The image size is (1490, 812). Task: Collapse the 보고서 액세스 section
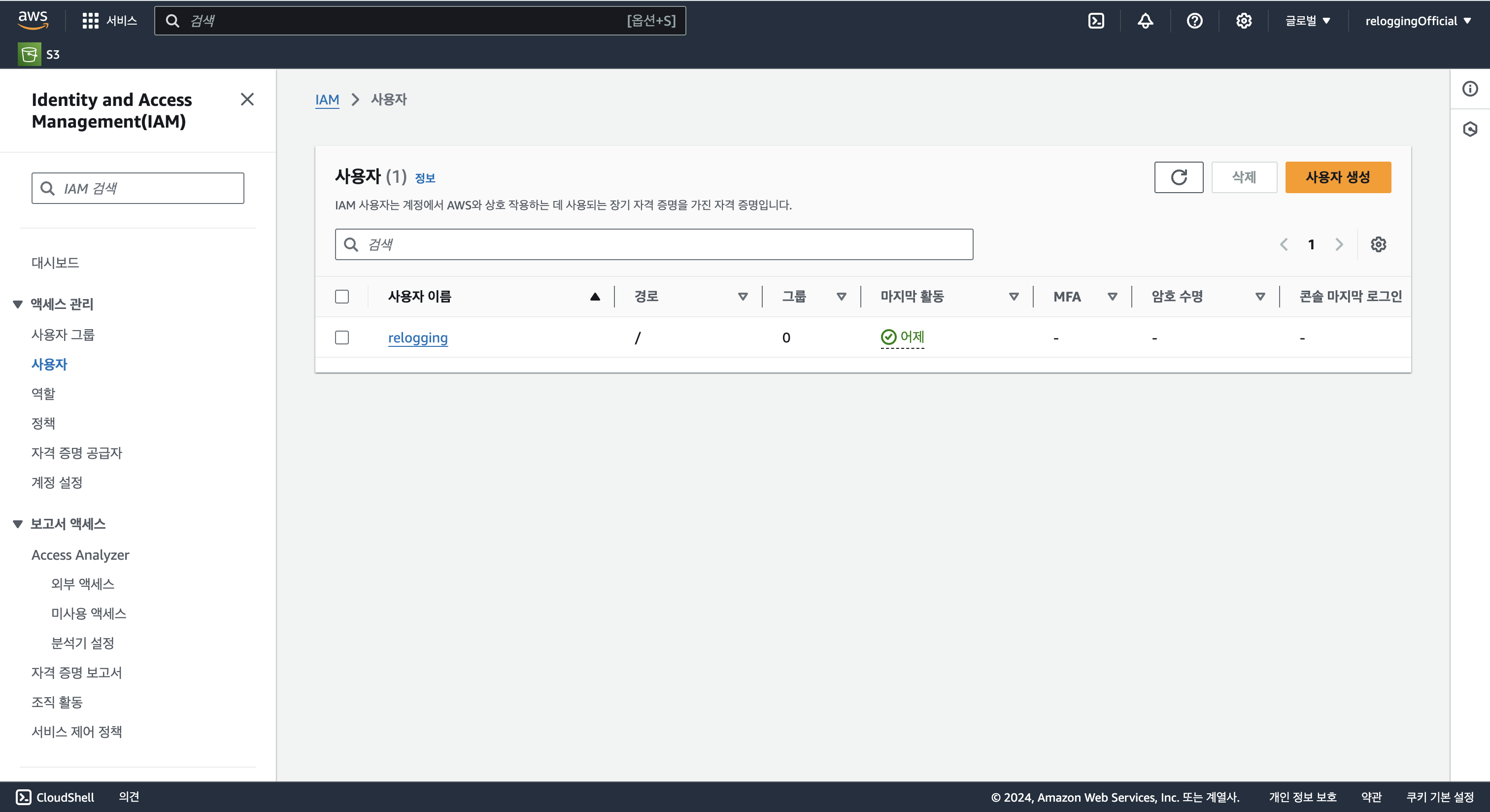point(18,524)
